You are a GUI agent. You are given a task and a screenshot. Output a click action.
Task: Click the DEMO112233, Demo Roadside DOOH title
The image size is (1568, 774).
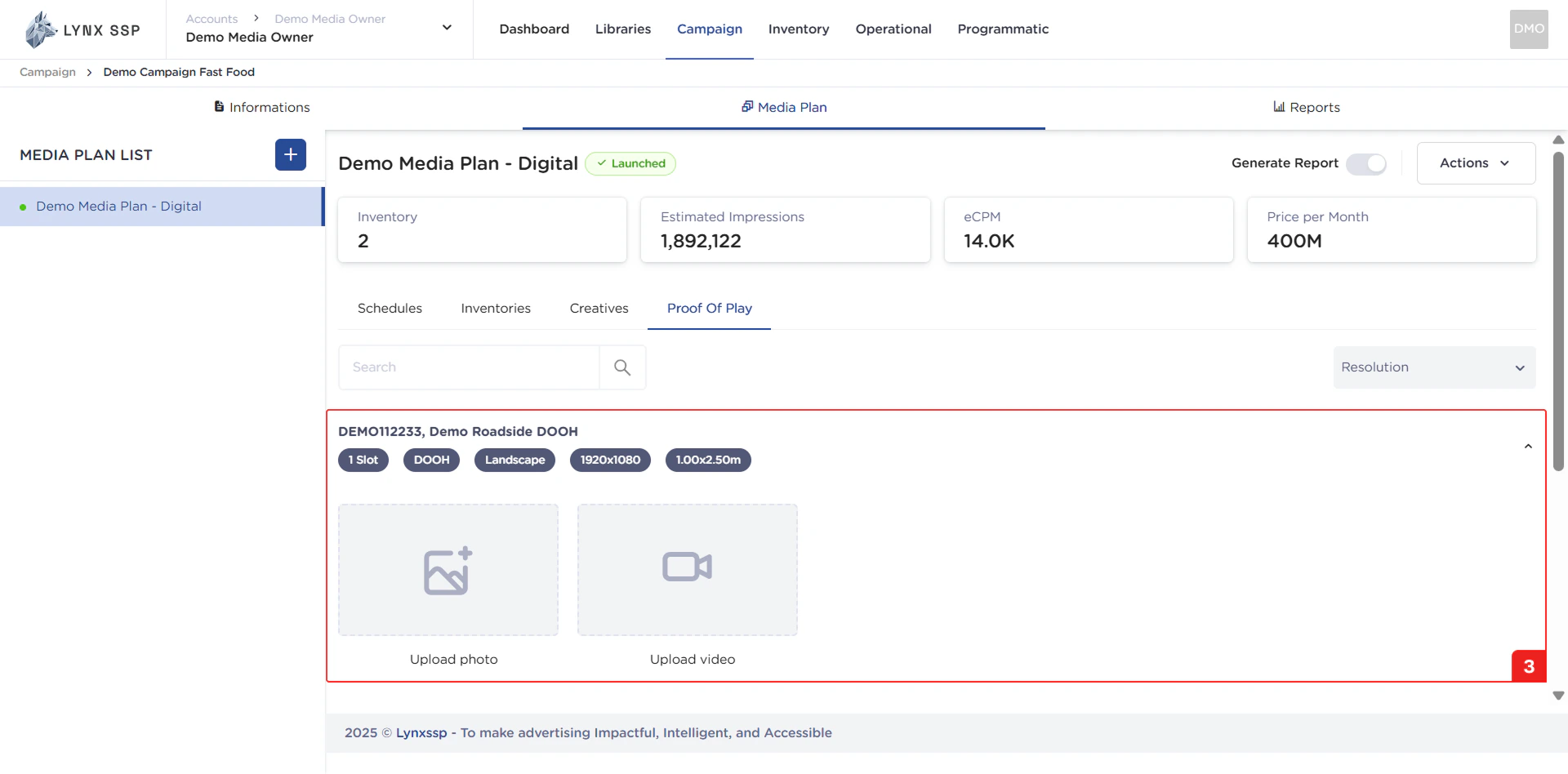tap(458, 432)
